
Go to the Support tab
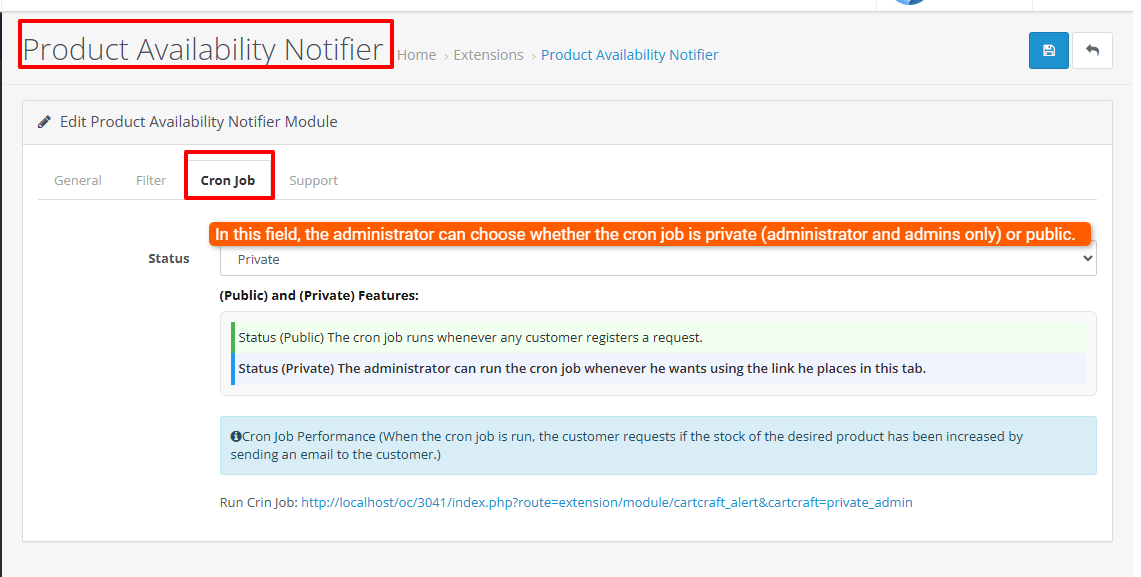point(313,181)
